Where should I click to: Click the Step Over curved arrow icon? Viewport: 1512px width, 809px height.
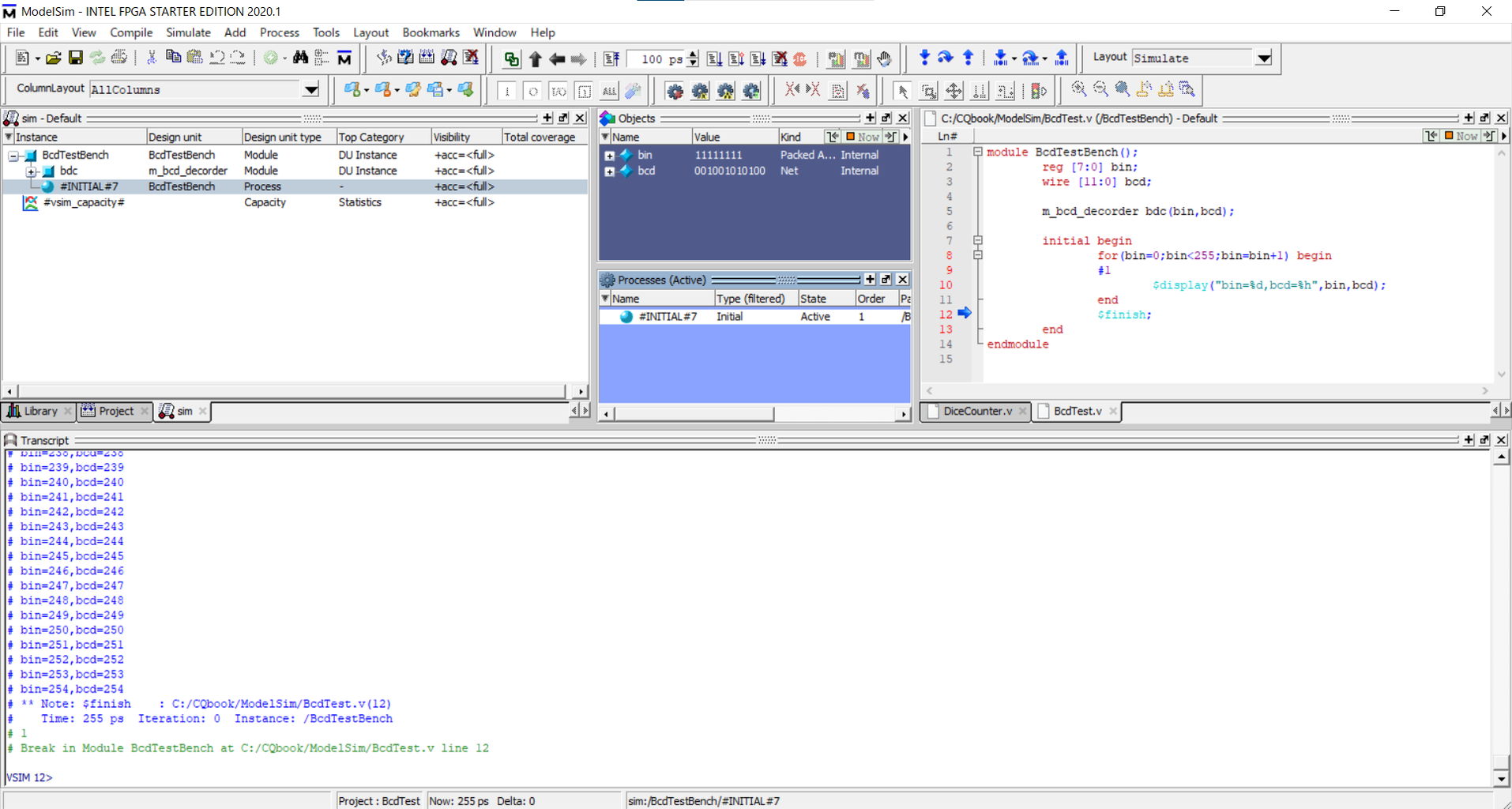coord(946,58)
